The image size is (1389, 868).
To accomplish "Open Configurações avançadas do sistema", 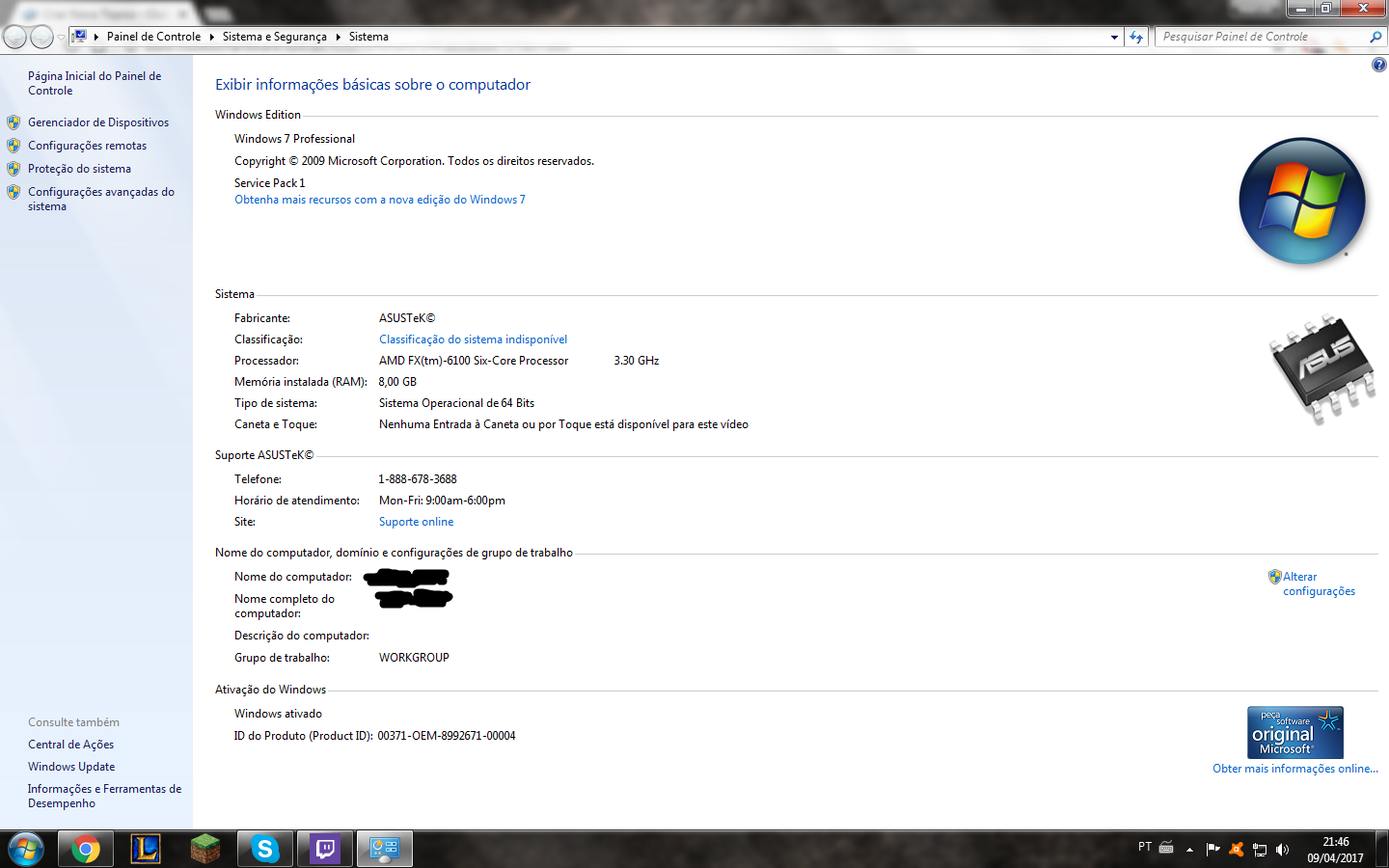I will (101, 199).
